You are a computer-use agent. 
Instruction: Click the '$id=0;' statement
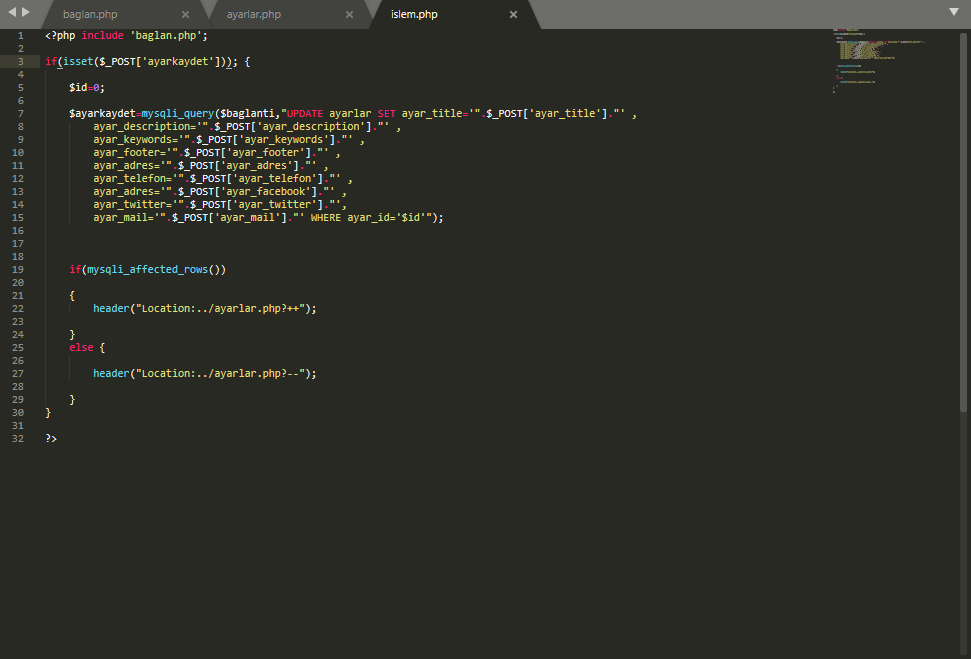pos(87,87)
